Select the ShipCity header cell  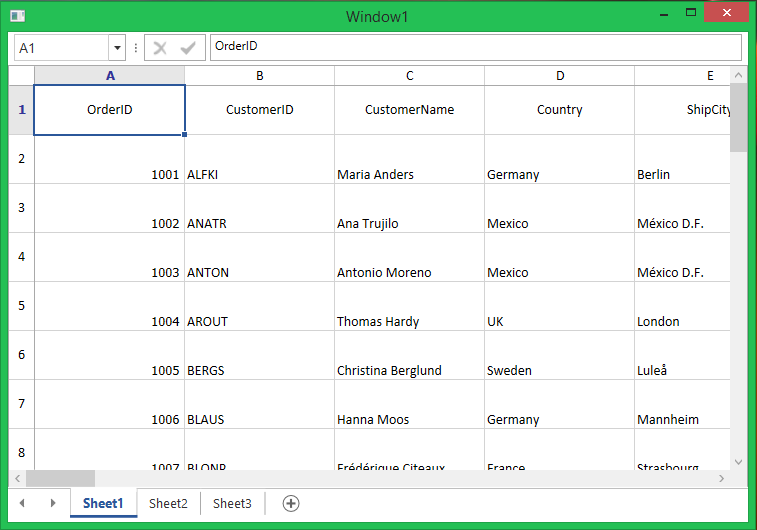pyautogui.click(x=683, y=110)
